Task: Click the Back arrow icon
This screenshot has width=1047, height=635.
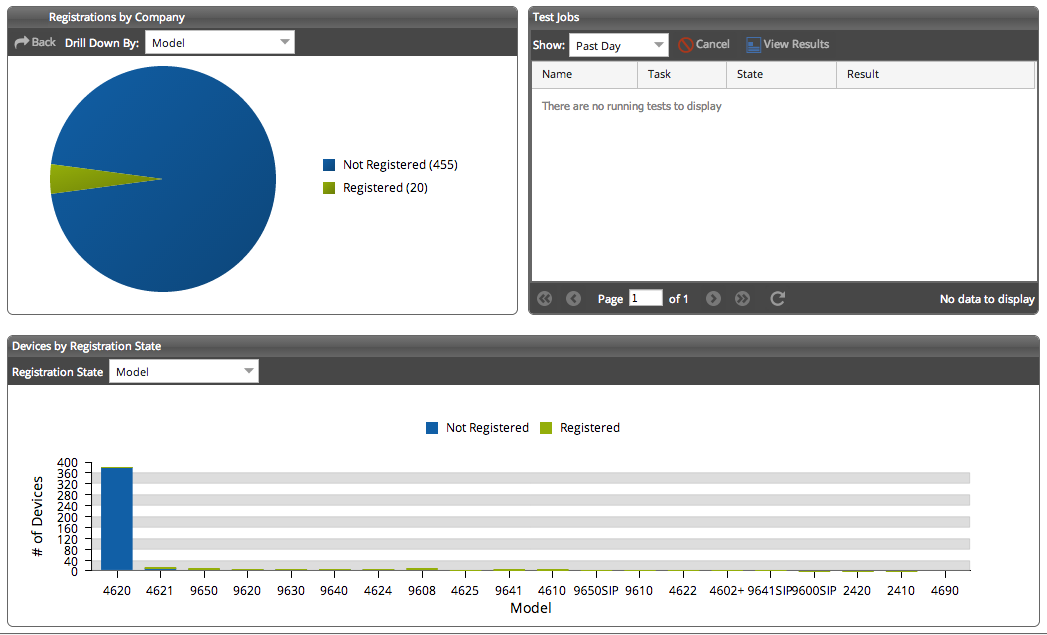Action: (x=21, y=43)
